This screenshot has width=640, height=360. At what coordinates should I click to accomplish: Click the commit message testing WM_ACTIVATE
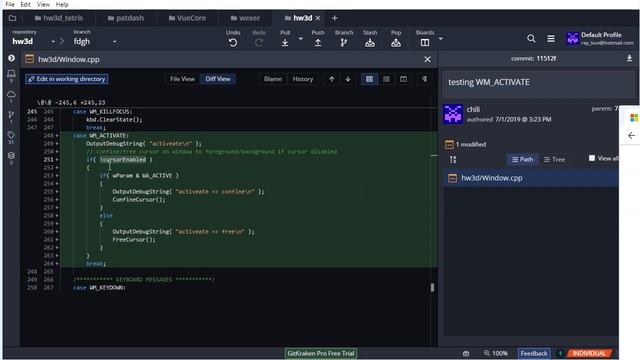[x=489, y=82]
